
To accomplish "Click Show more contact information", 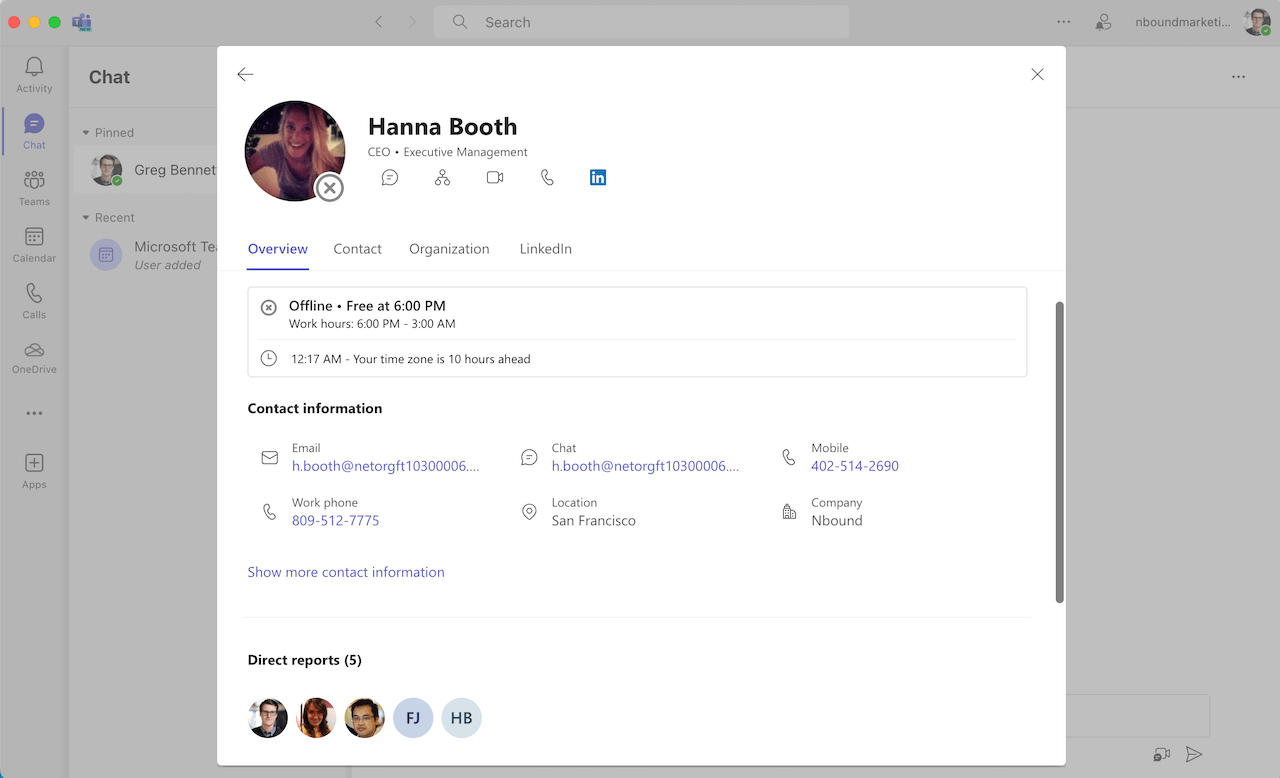I will pos(346,572).
